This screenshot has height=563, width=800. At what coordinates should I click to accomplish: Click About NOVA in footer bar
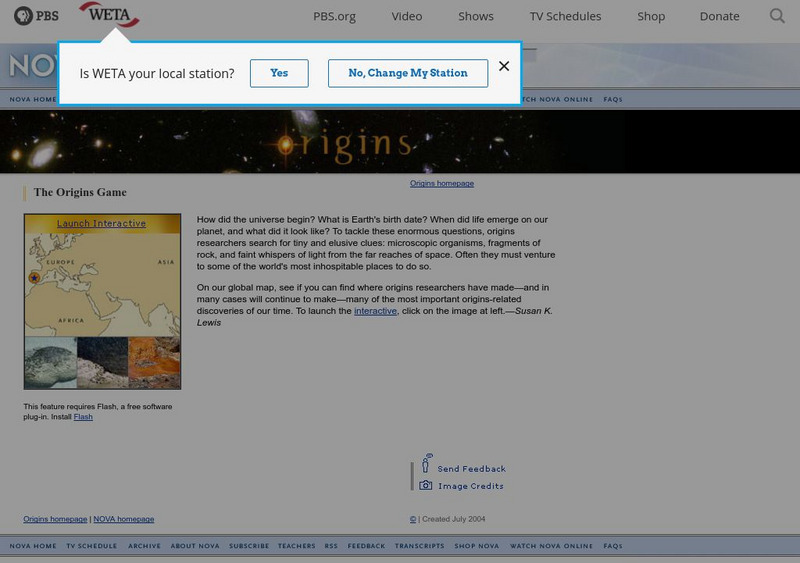click(x=195, y=546)
